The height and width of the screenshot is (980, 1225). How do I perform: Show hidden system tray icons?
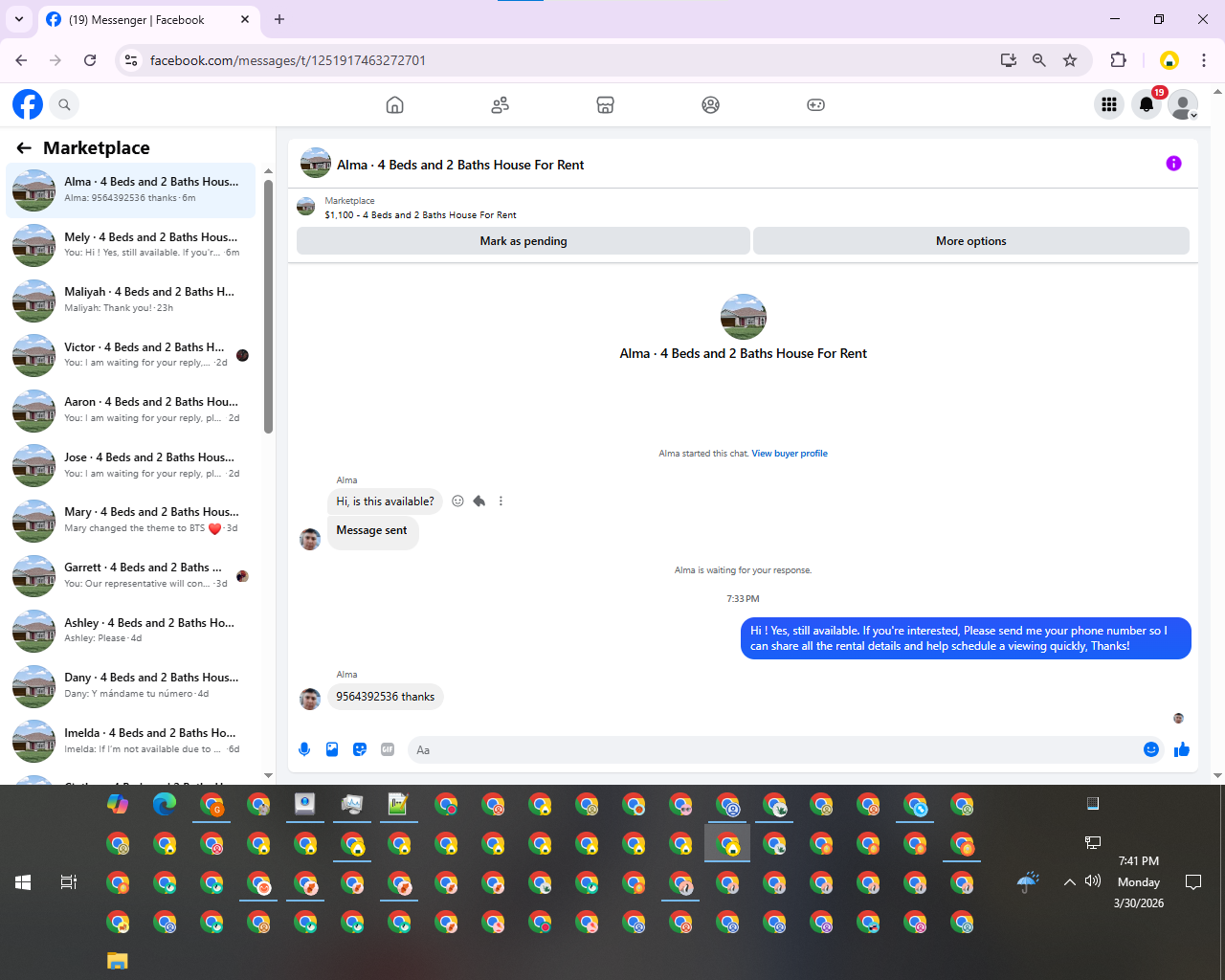click(x=1069, y=882)
